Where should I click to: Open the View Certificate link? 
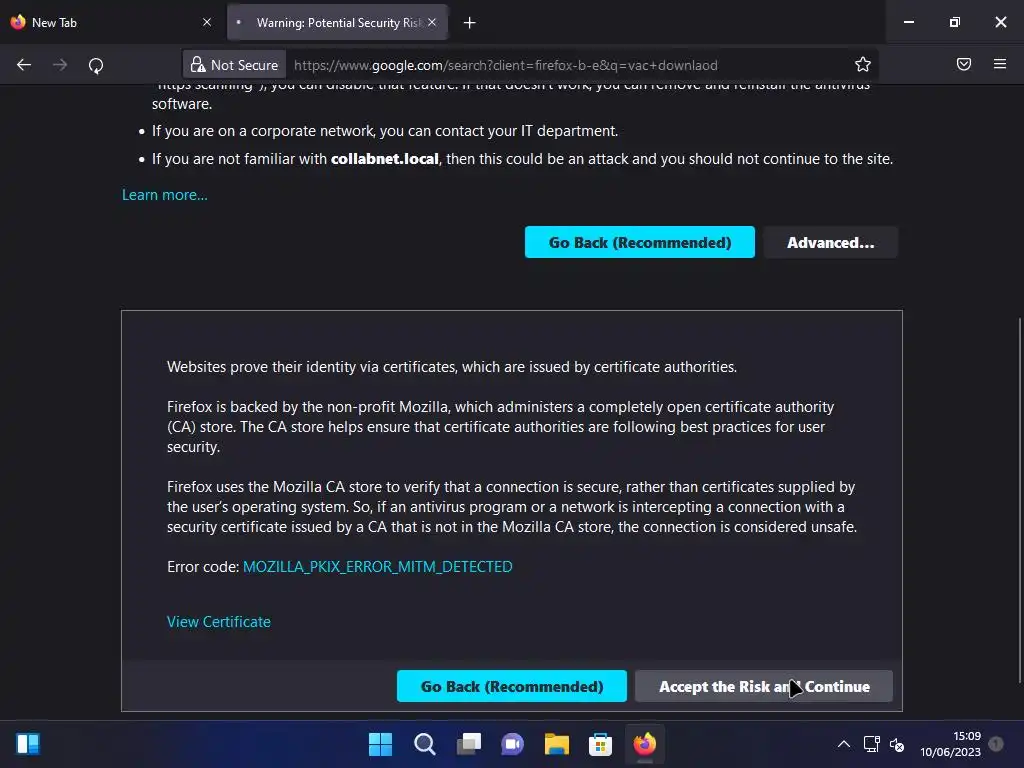click(219, 622)
